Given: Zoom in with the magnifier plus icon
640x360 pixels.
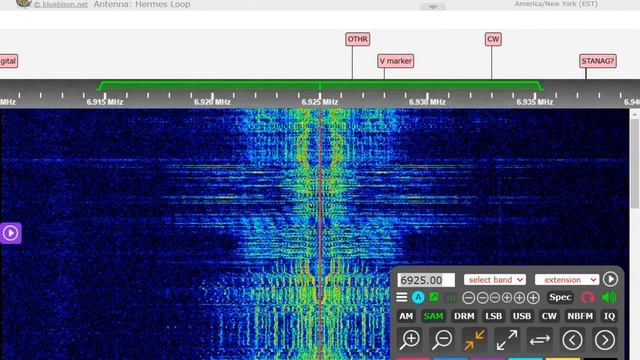Looking at the screenshot, I should click(x=409, y=340).
